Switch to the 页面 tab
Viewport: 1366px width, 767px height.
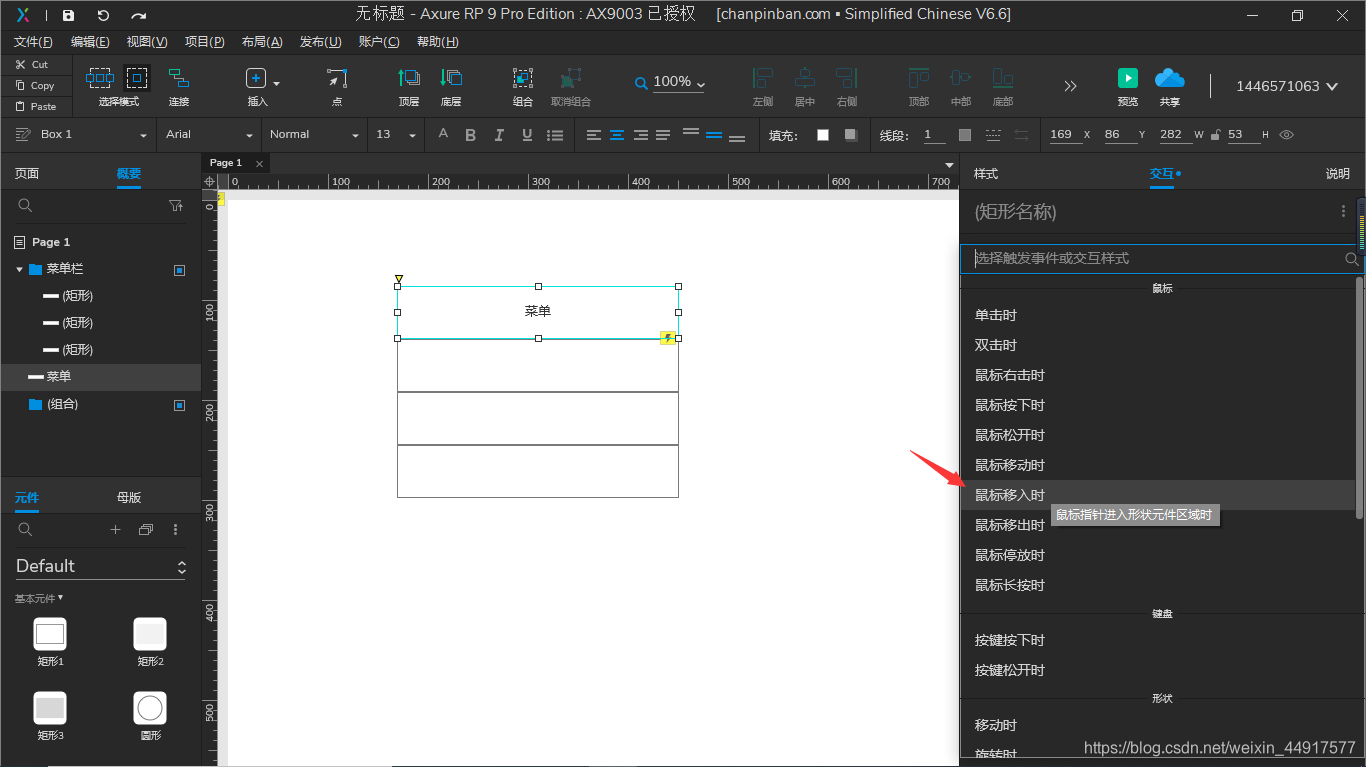[27, 173]
